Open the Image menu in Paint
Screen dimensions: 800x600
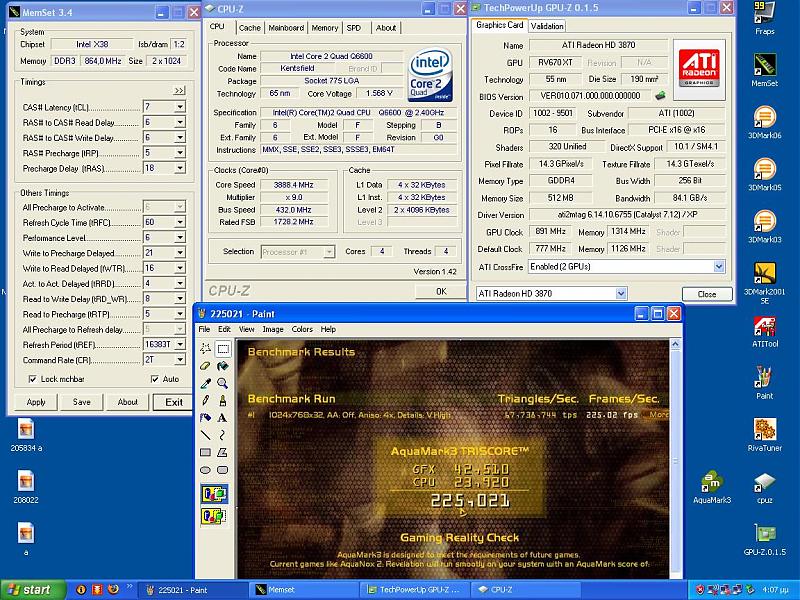[273, 330]
